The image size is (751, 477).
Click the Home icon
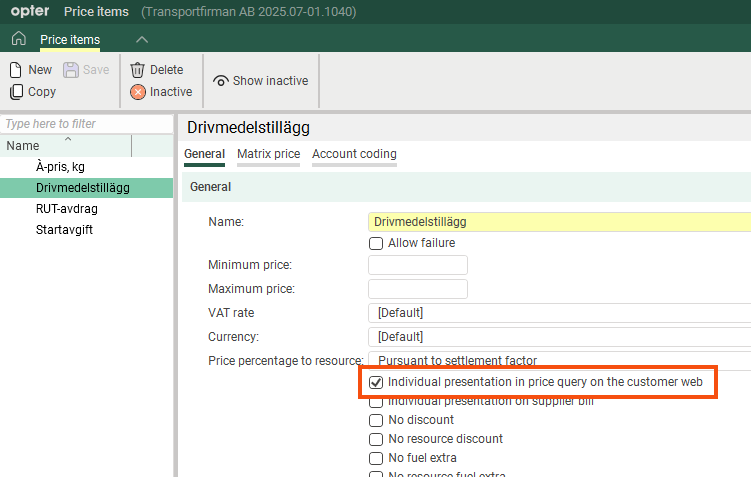coord(18,39)
